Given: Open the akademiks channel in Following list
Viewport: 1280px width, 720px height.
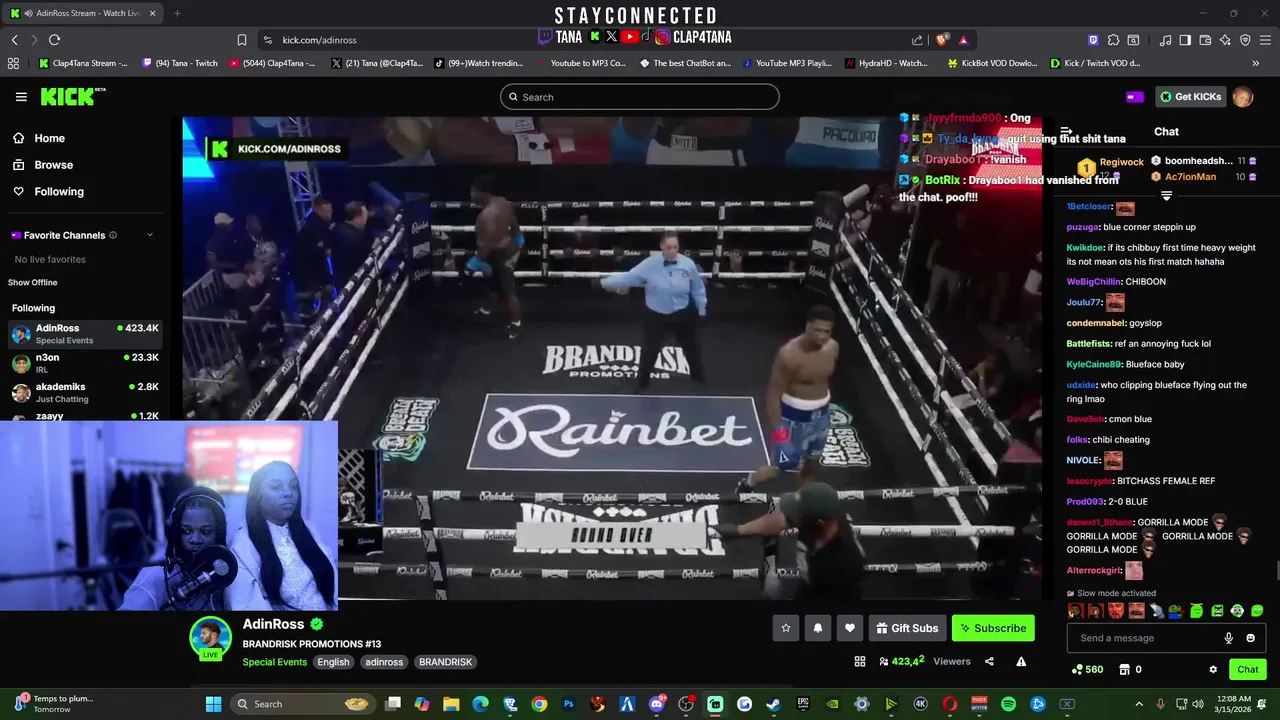Looking at the screenshot, I should pos(84,392).
